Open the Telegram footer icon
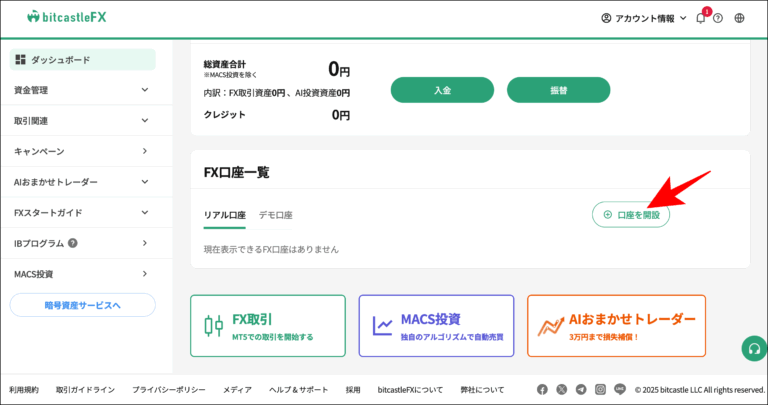 click(x=581, y=390)
